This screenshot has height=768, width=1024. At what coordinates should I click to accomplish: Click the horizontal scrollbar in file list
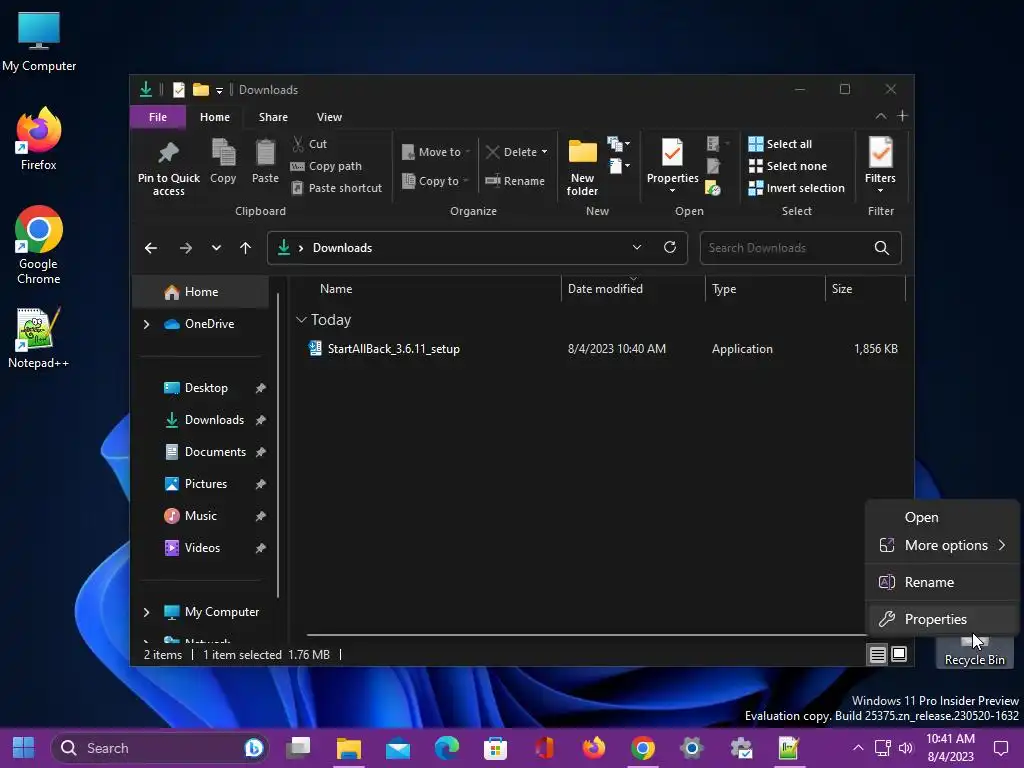tap(586, 635)
